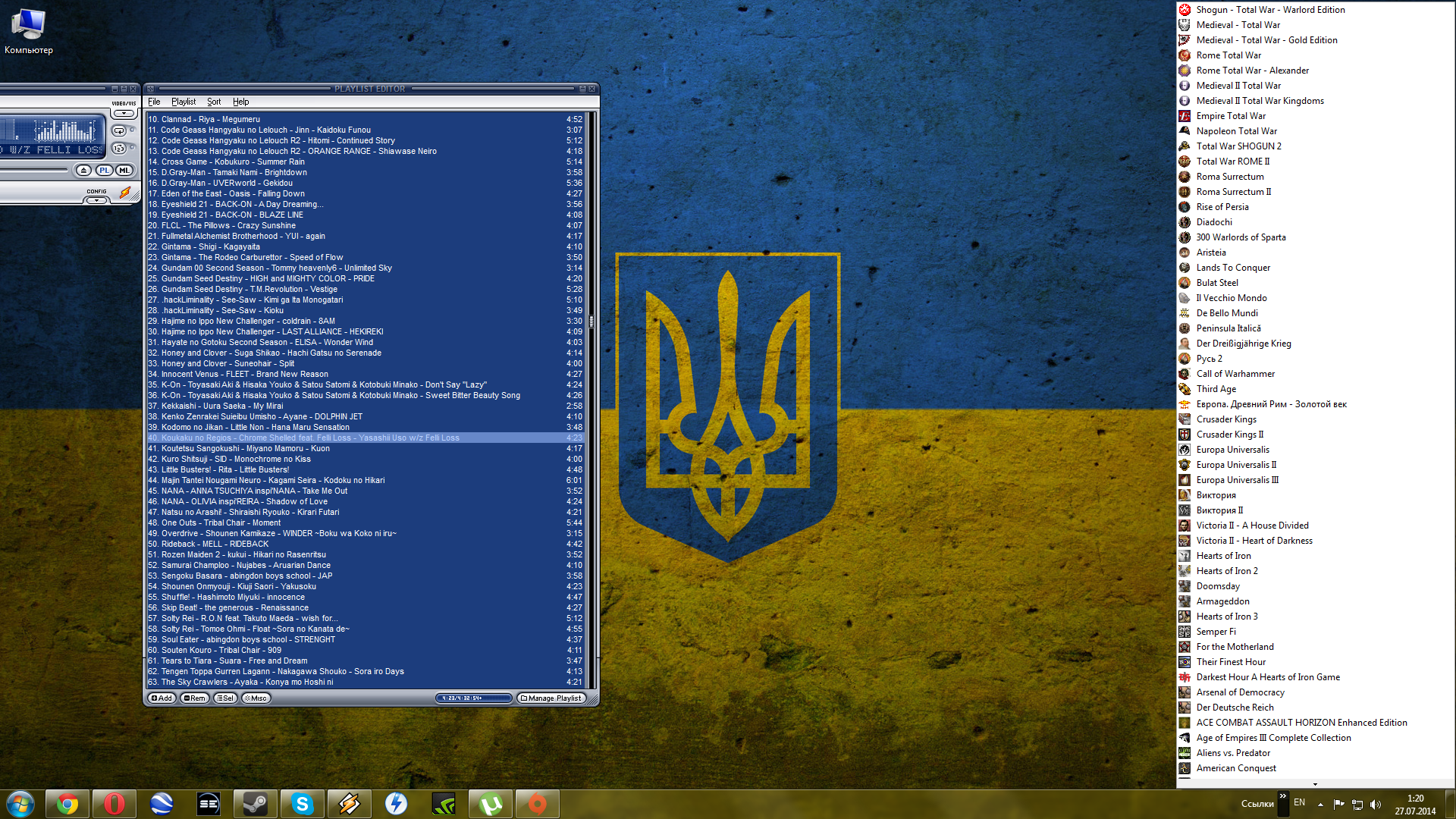Launch Total War ROME II shortcut
Viewport: 1456px width, 819px height.
1232,162
